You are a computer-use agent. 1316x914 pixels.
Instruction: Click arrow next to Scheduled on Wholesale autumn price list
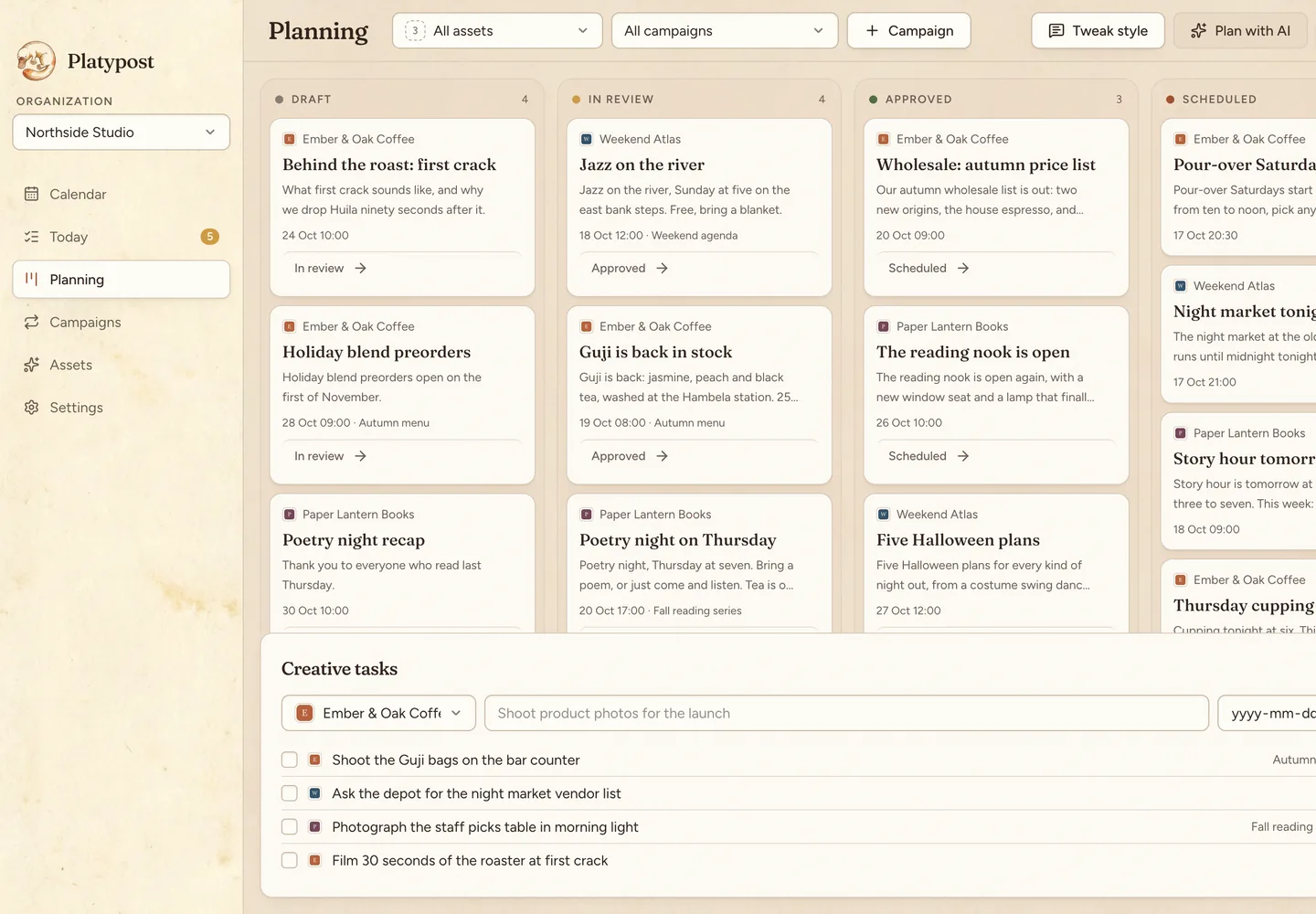tap(963, 268)
